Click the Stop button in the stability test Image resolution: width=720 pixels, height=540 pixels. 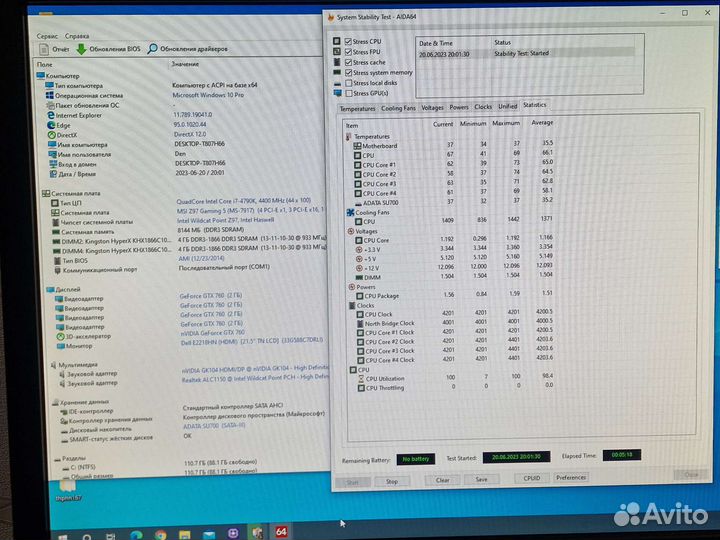click(x=392, y=482)
